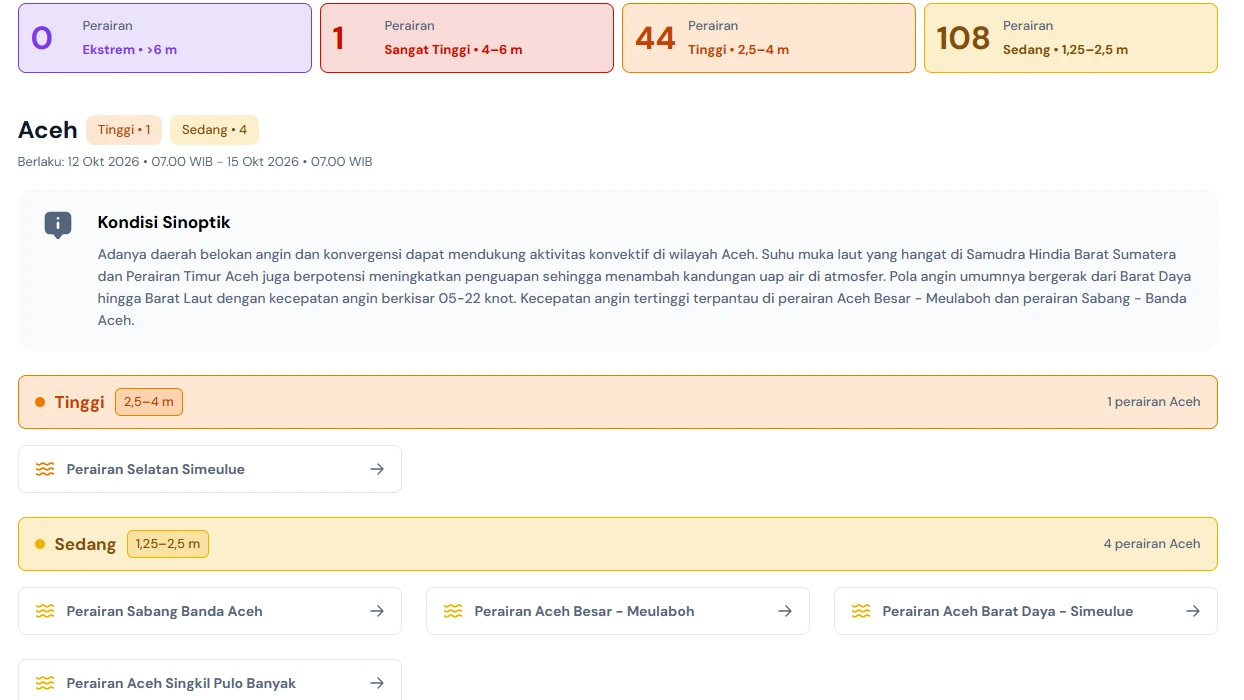Select the Sangat Tinggi 4–6 m summary card

tap(467, 38)
